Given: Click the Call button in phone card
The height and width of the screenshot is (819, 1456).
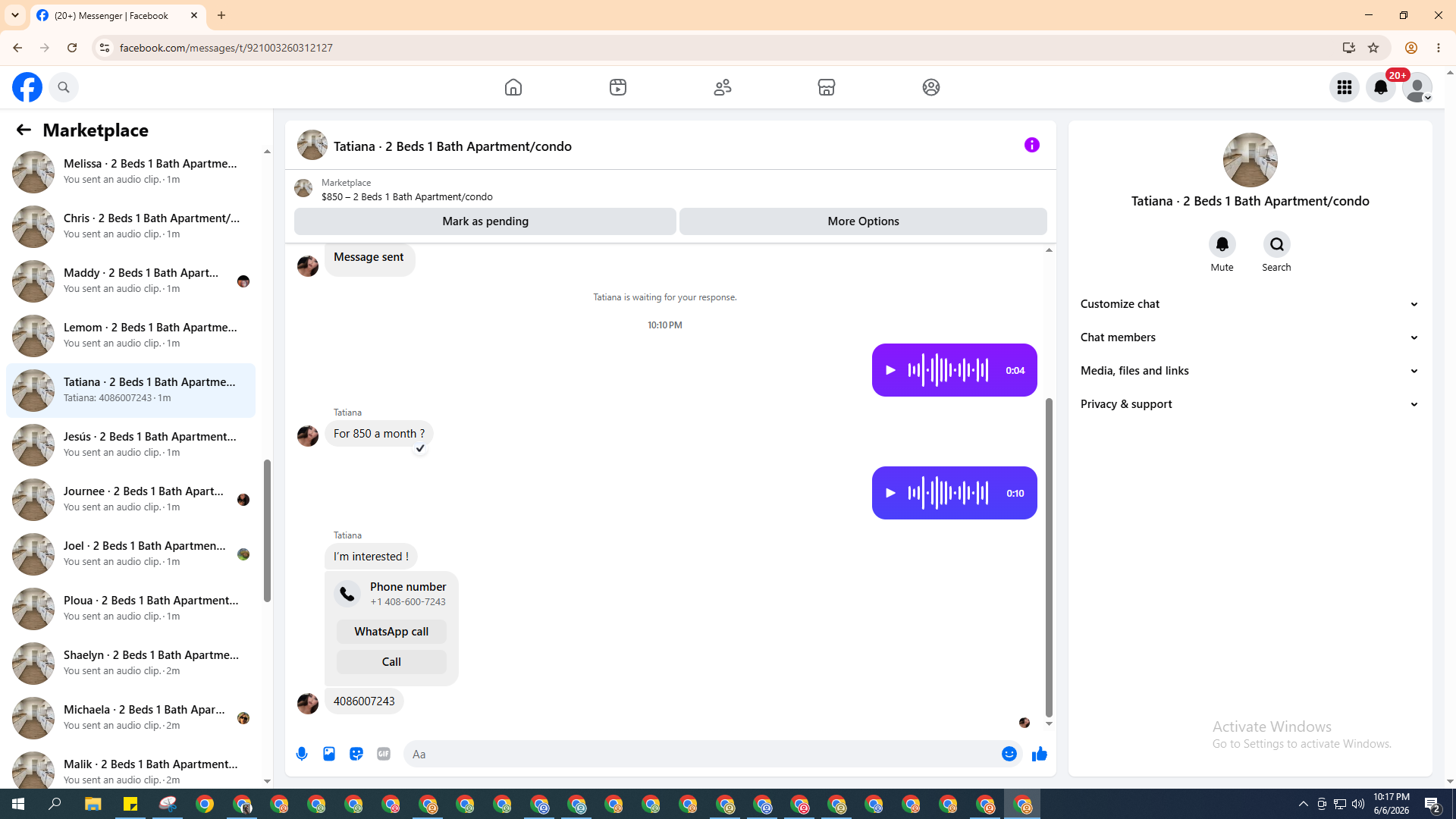Looking at the screenshot, I should (x=391, y=662).
